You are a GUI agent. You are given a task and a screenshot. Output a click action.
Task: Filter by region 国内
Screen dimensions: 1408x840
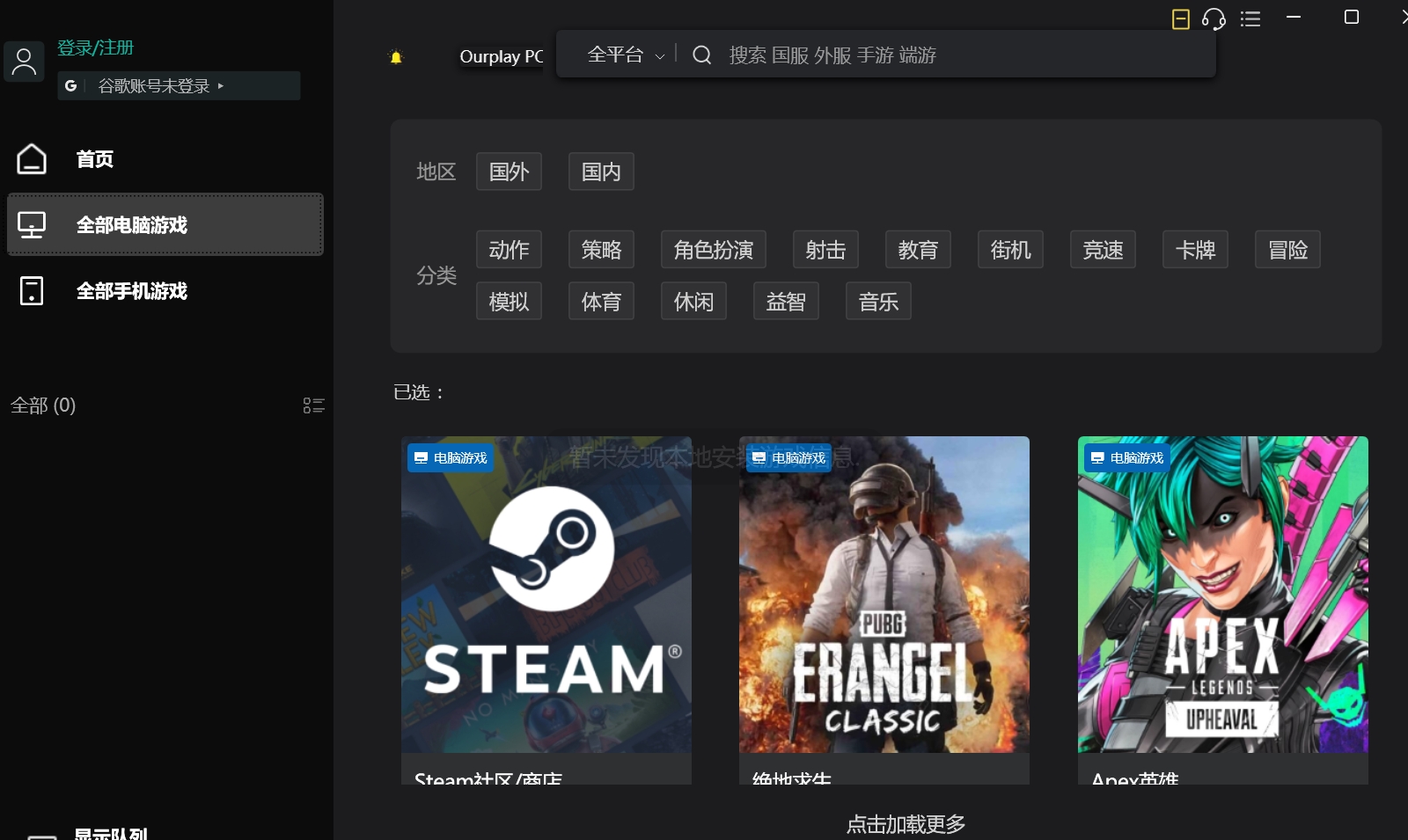click(601, 172)
